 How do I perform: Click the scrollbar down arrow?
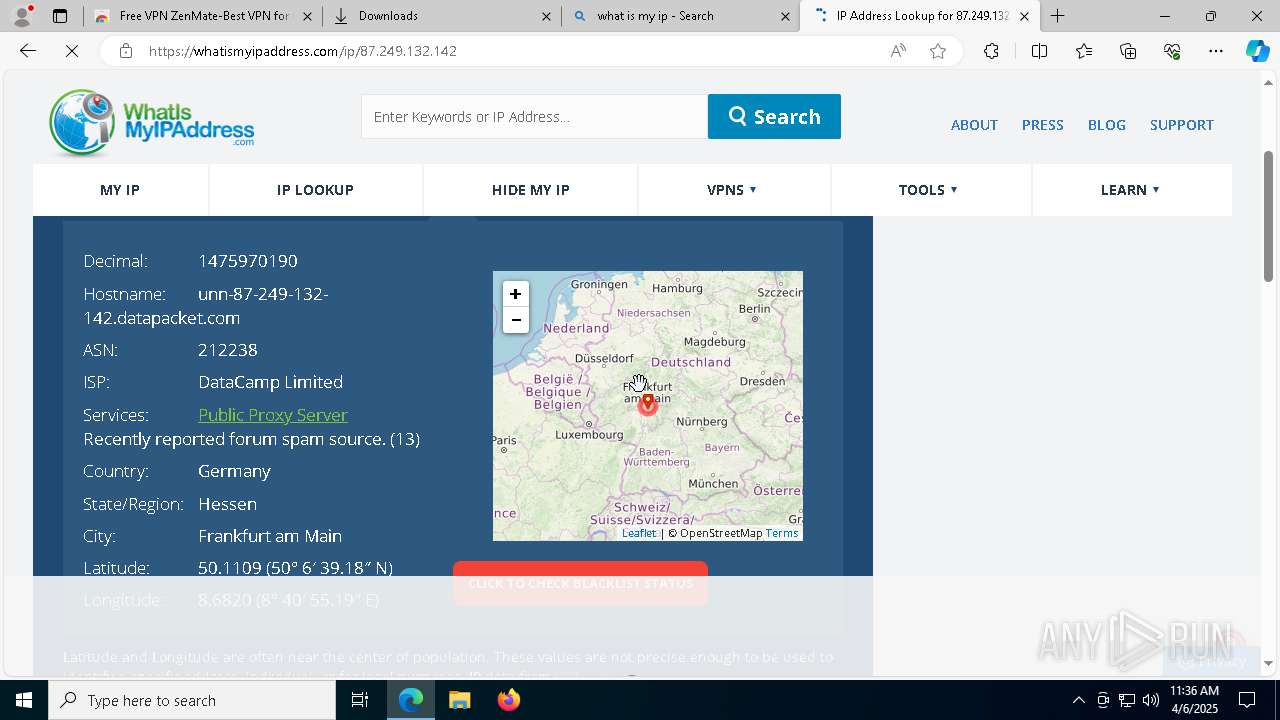tap(1269, 663)
